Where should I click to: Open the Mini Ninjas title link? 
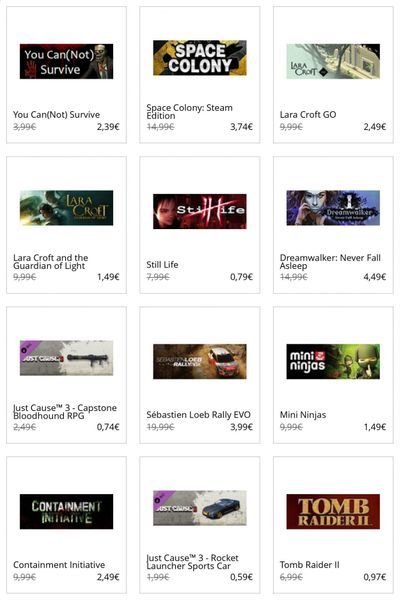303,415
